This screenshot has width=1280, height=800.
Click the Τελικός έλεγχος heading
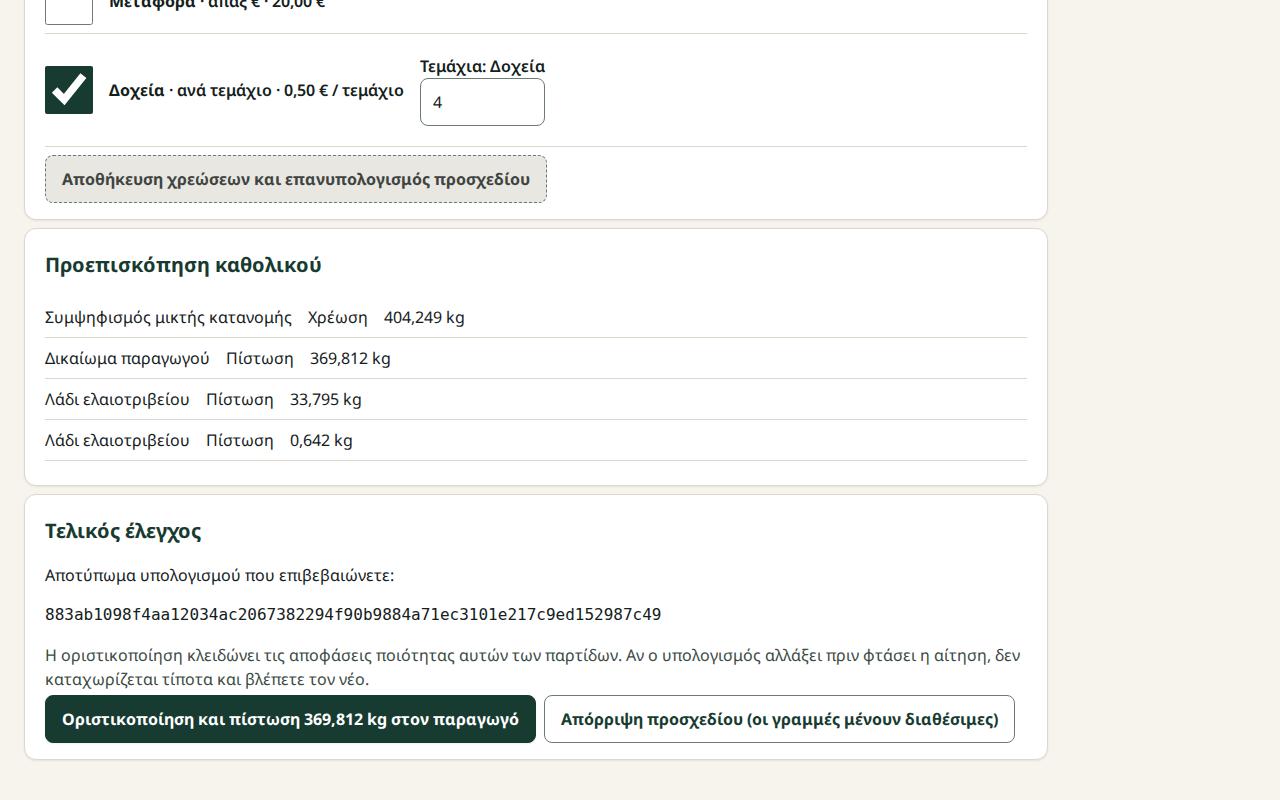point(123,531)
